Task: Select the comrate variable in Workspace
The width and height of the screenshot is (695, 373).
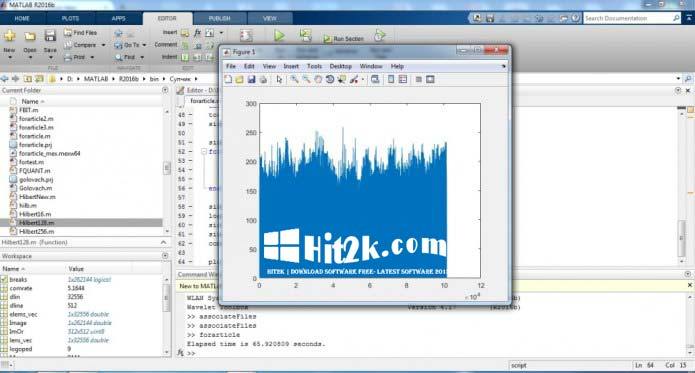Action: coord(20,288)
